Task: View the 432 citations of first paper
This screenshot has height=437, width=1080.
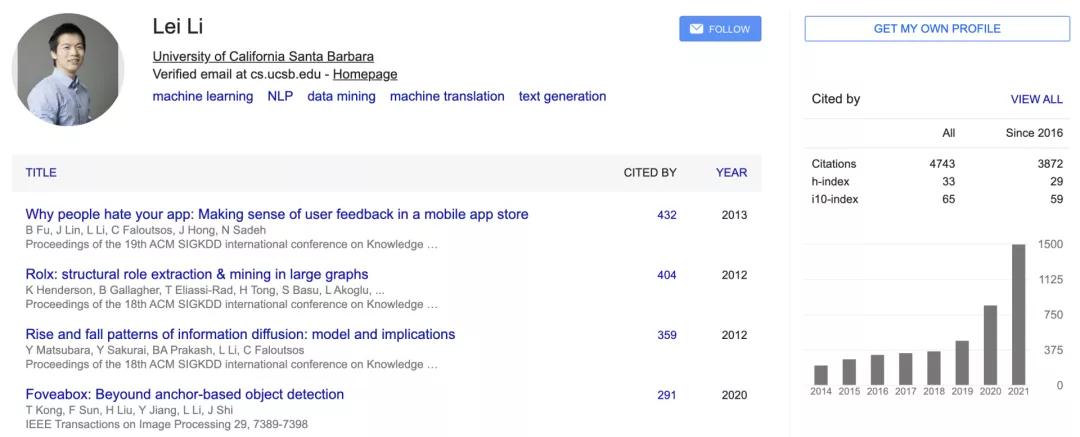Action: point(666,215)
